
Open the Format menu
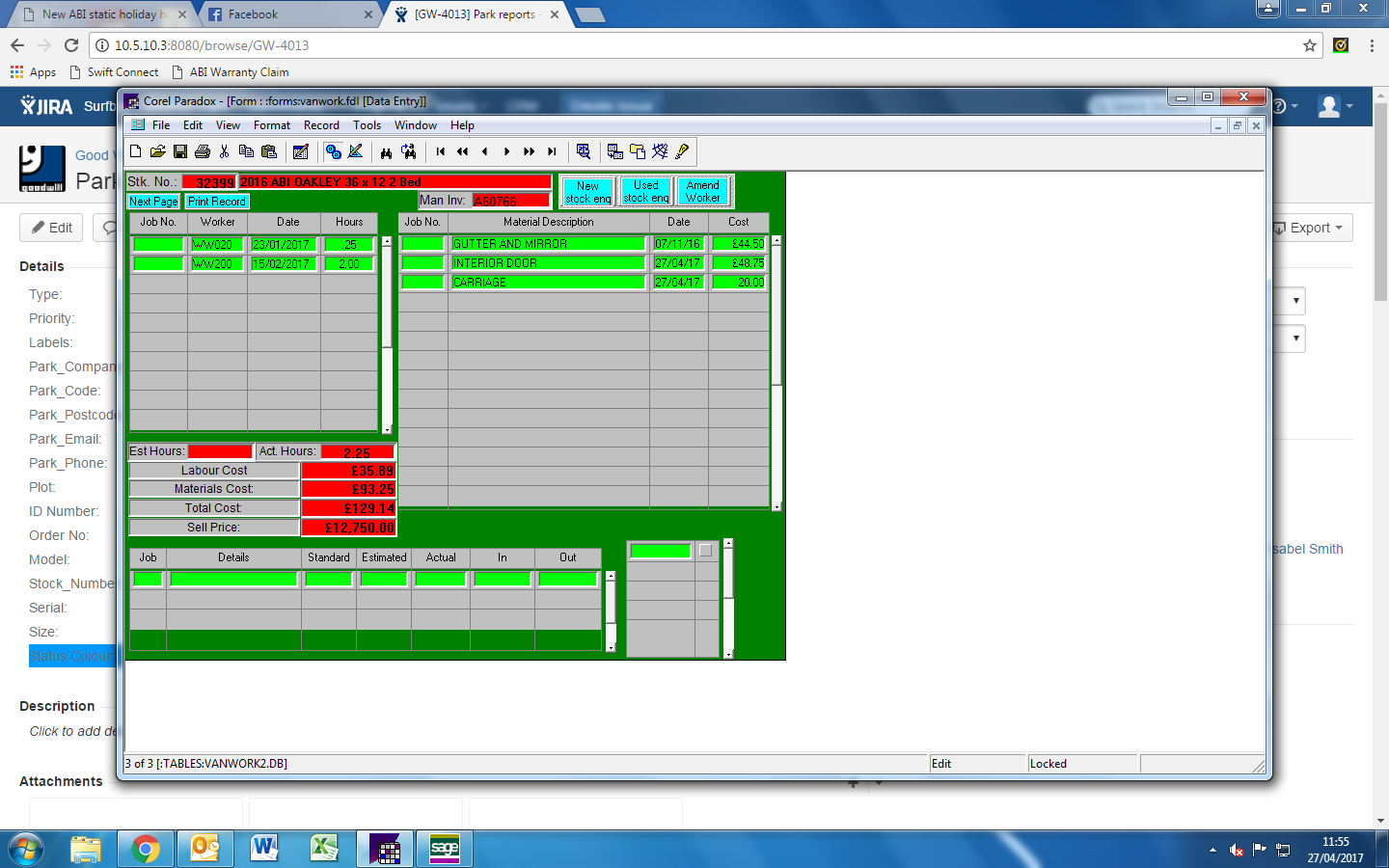[x=272, y=125]
